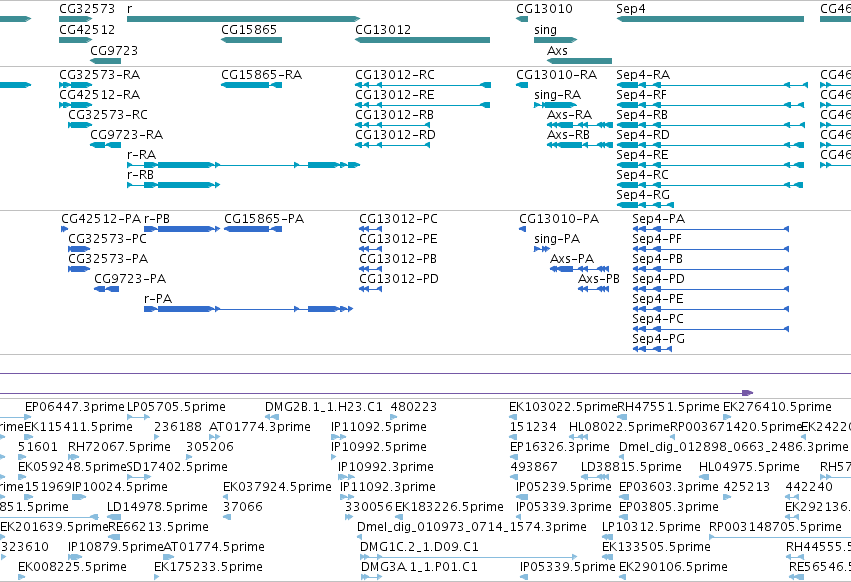851x582 pixels.
Task: Click EST EK183226.5prime
Action: click(449, 507)
